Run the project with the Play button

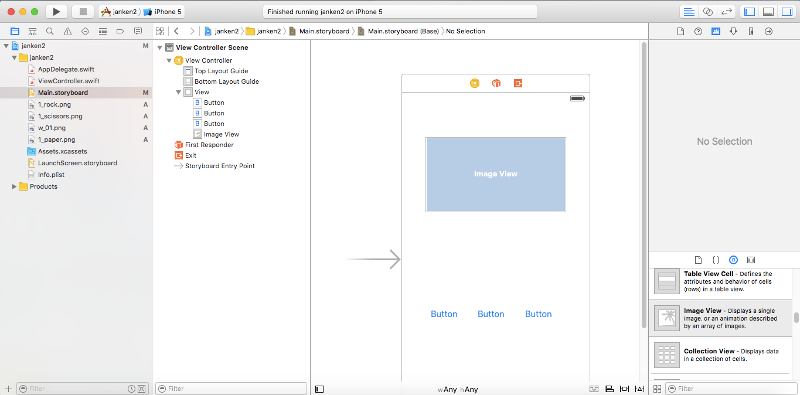[56, 11]
